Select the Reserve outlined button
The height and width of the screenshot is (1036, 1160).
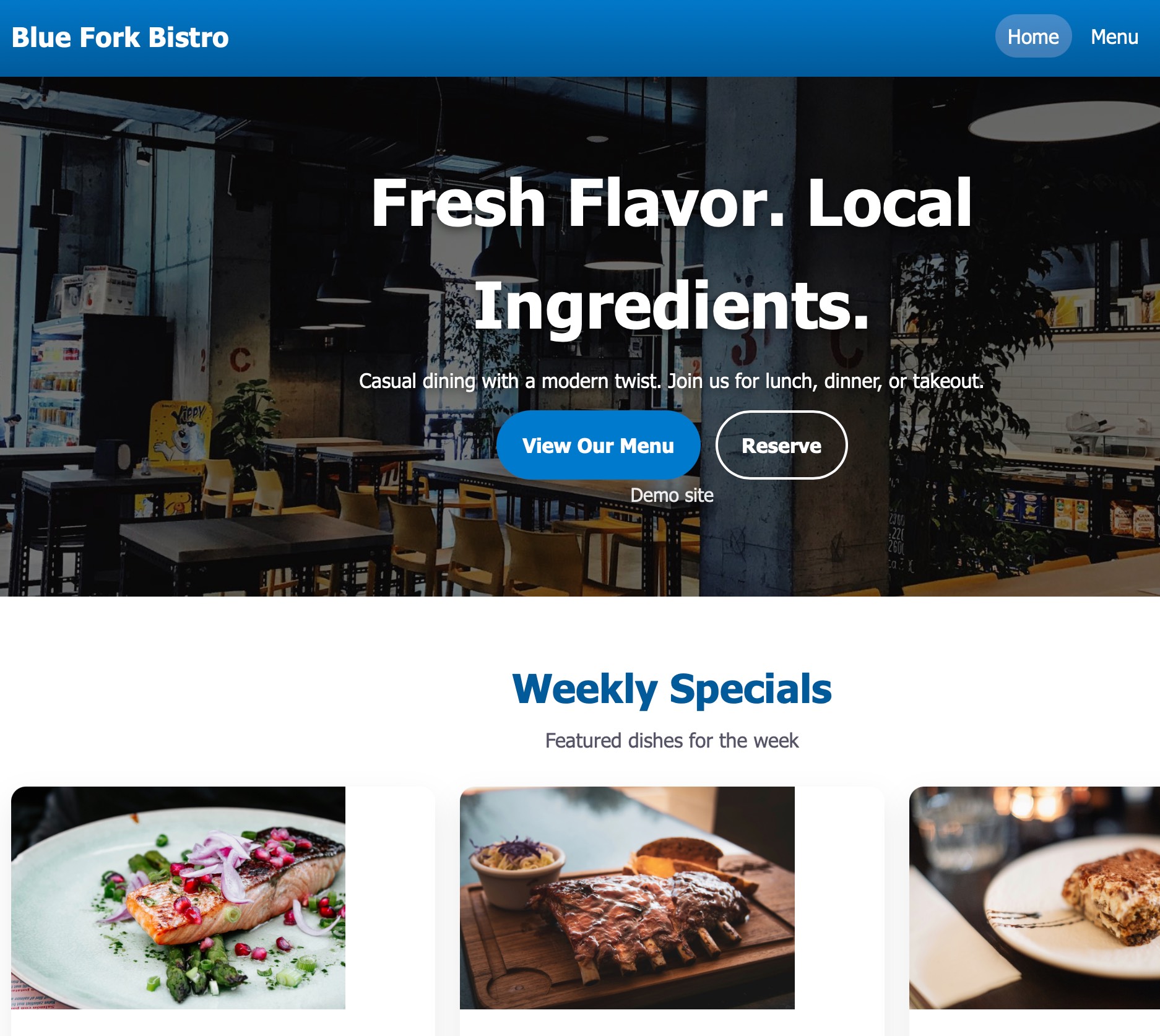pyautogui.click(x=781, y=445)
